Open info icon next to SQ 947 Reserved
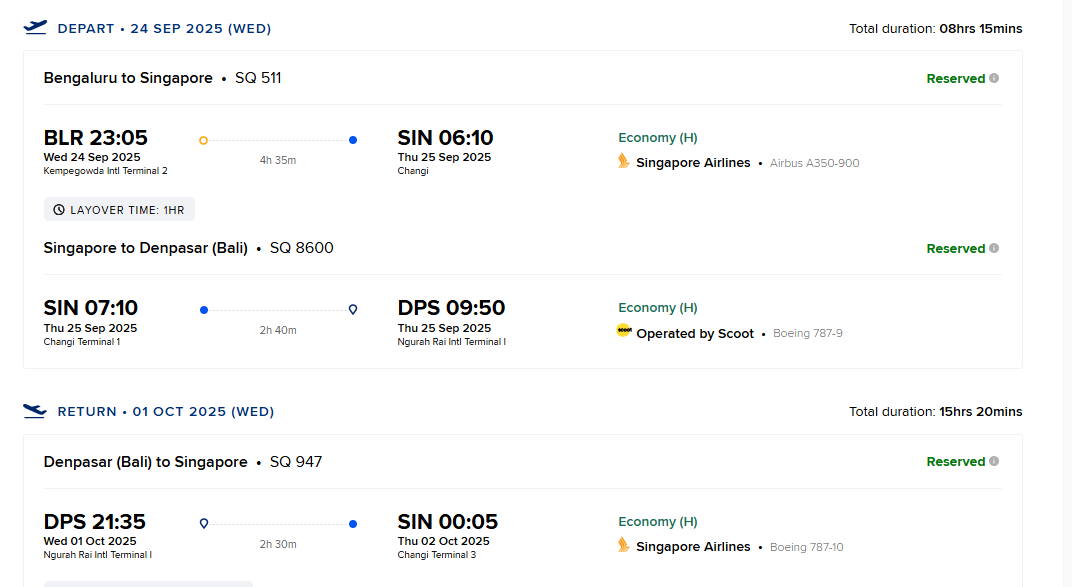 click(x=994, y=461)
